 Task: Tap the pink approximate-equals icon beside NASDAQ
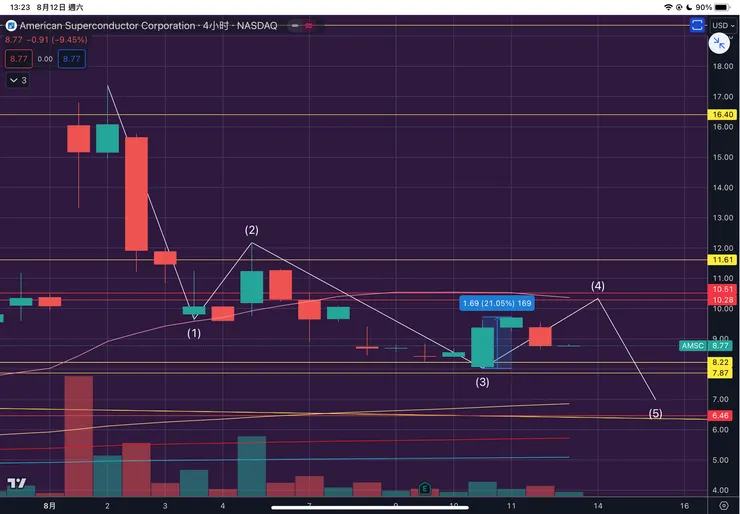(x=308, y=25)
